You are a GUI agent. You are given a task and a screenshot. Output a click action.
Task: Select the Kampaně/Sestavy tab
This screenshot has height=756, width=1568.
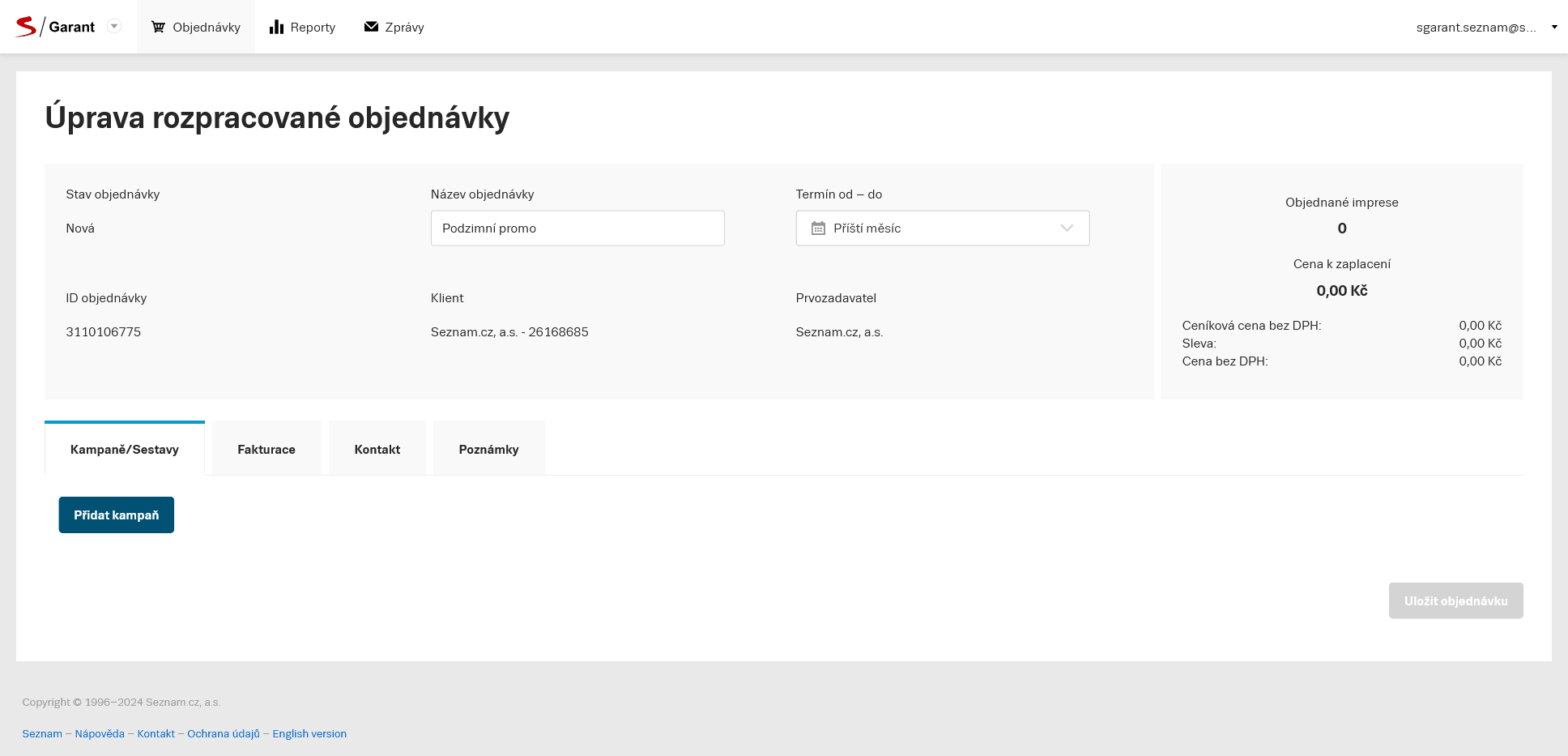pos(125,449)
